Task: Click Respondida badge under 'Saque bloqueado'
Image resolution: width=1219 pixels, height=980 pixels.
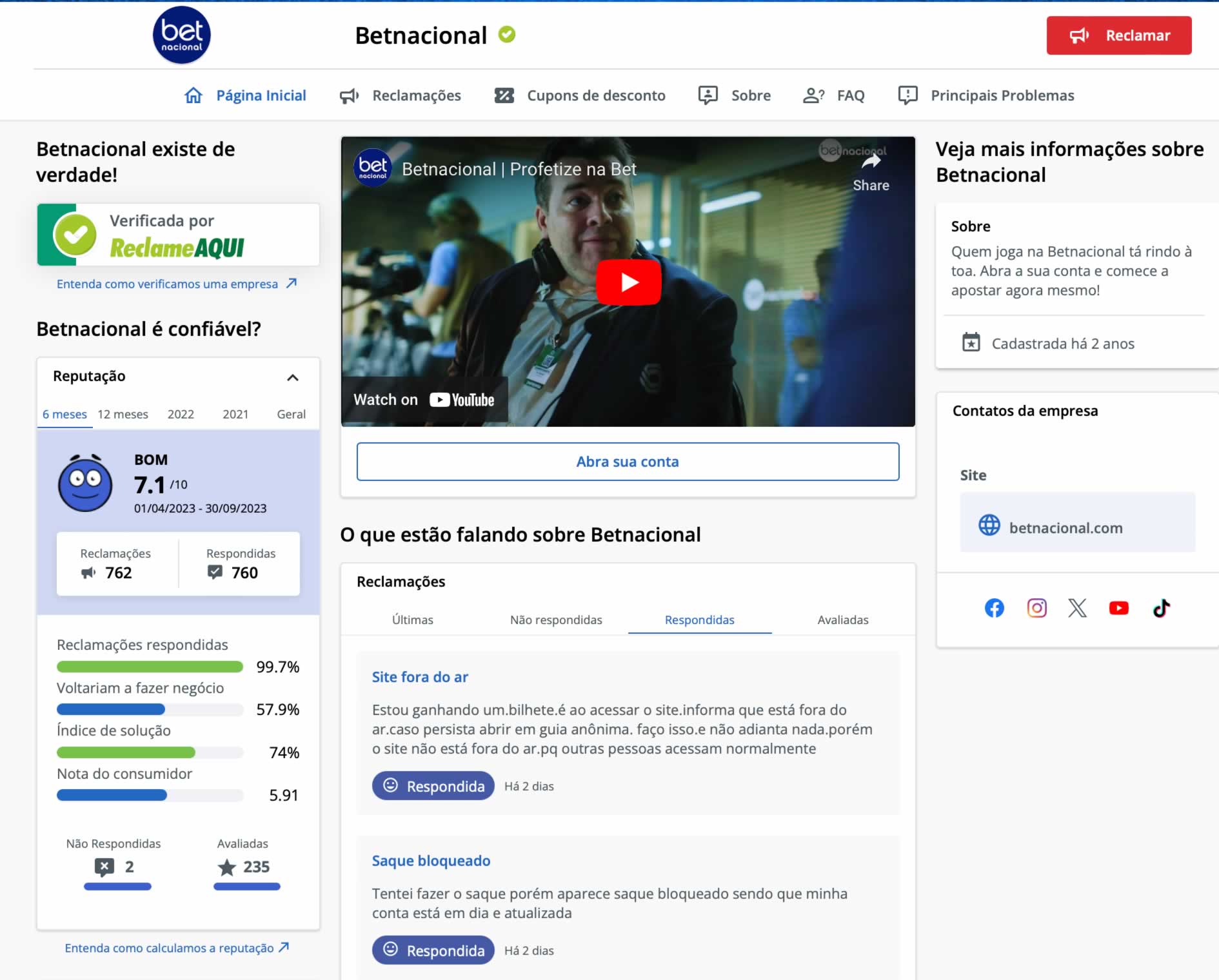Action: coord(433,950)
